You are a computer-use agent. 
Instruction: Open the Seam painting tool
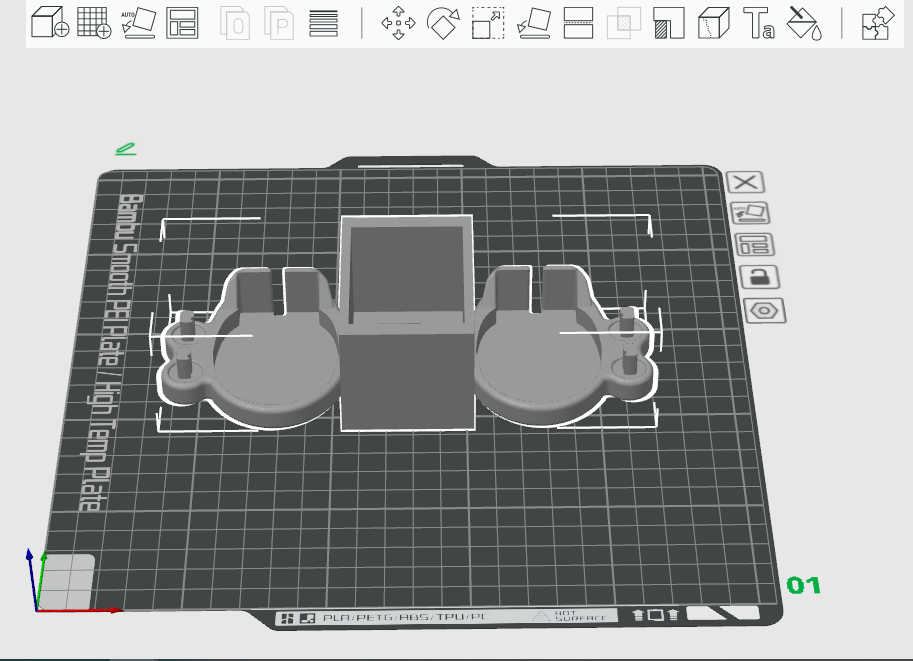(x=714, y=23)
